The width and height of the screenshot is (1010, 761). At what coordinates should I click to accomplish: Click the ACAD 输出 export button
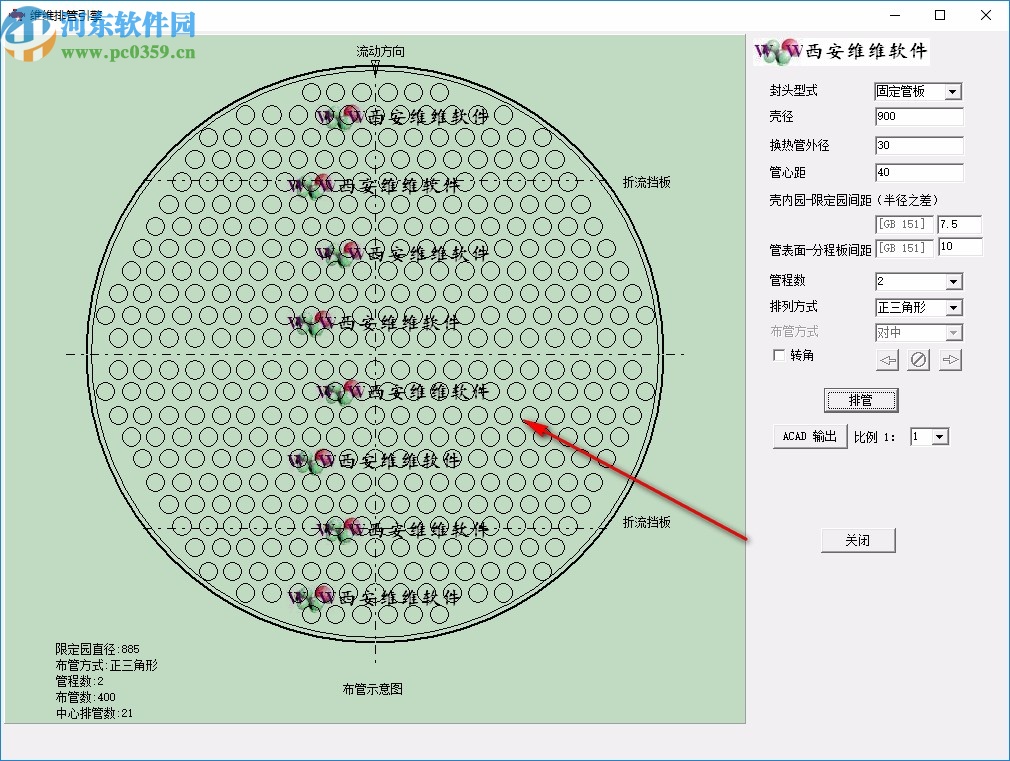(808, 436)
